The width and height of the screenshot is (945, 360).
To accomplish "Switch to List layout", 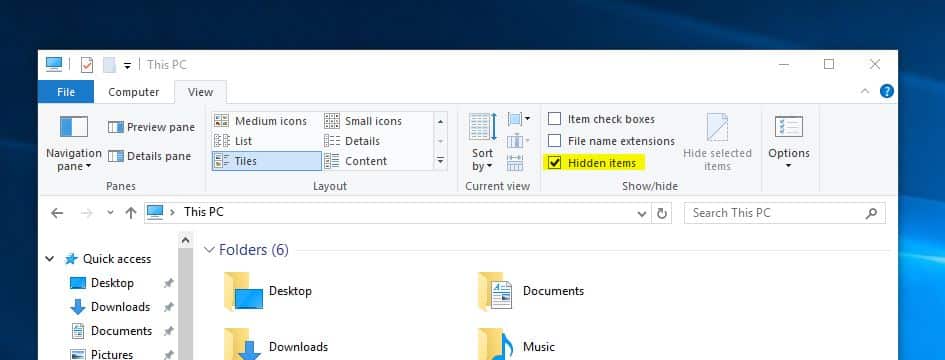I will point(233,141).
